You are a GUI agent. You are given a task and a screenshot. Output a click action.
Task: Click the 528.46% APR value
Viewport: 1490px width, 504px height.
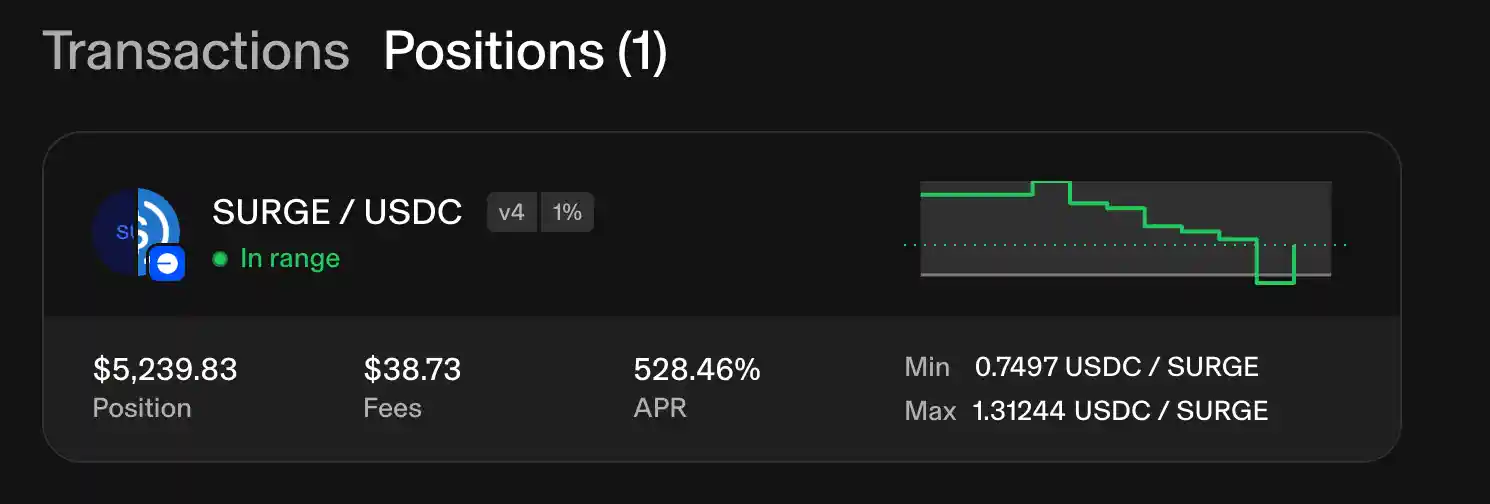[x=697, y=370]
